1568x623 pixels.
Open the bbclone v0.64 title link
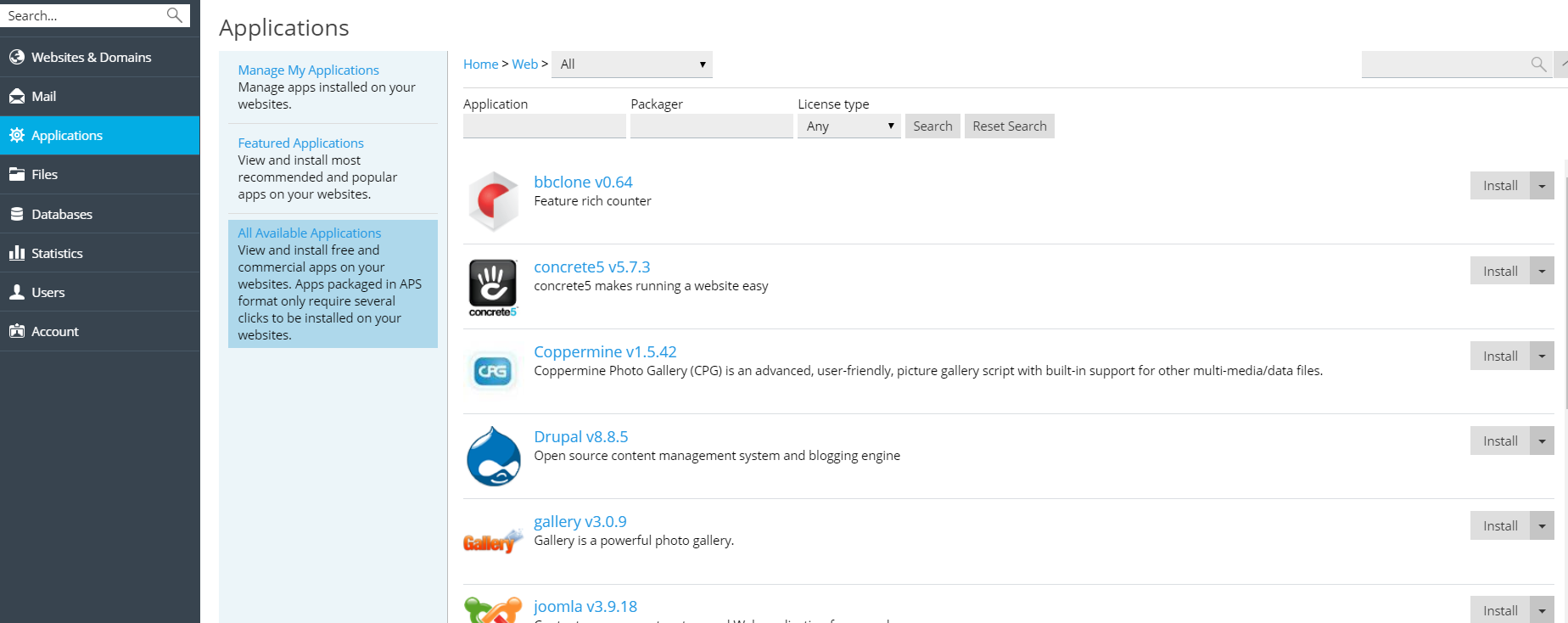point(583,182)
